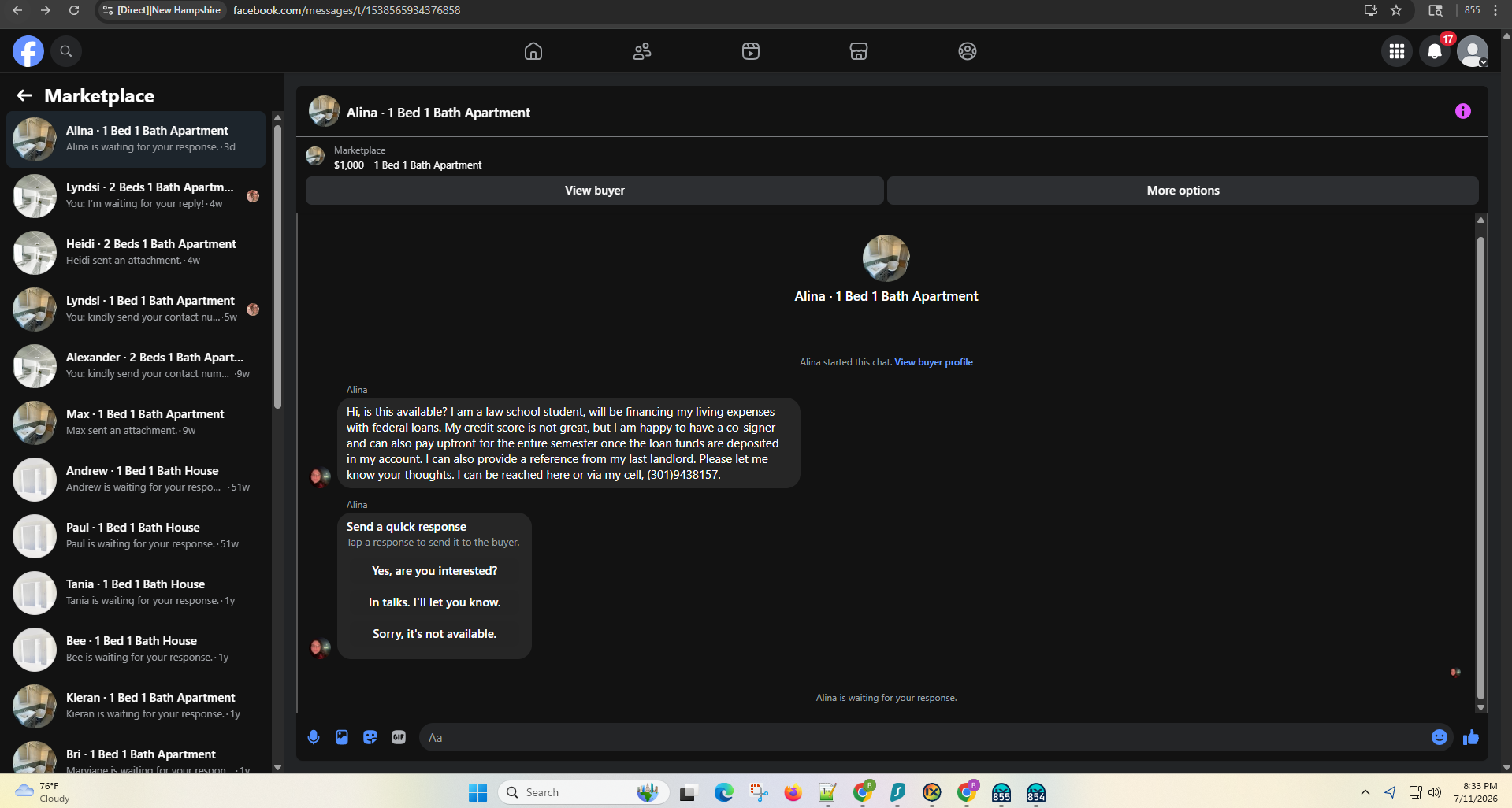Screen dimensions: 1512x808
Task: Open the Kieran 1 Bed 1 Bath Apartment chat
Action: tap(136, 706)
